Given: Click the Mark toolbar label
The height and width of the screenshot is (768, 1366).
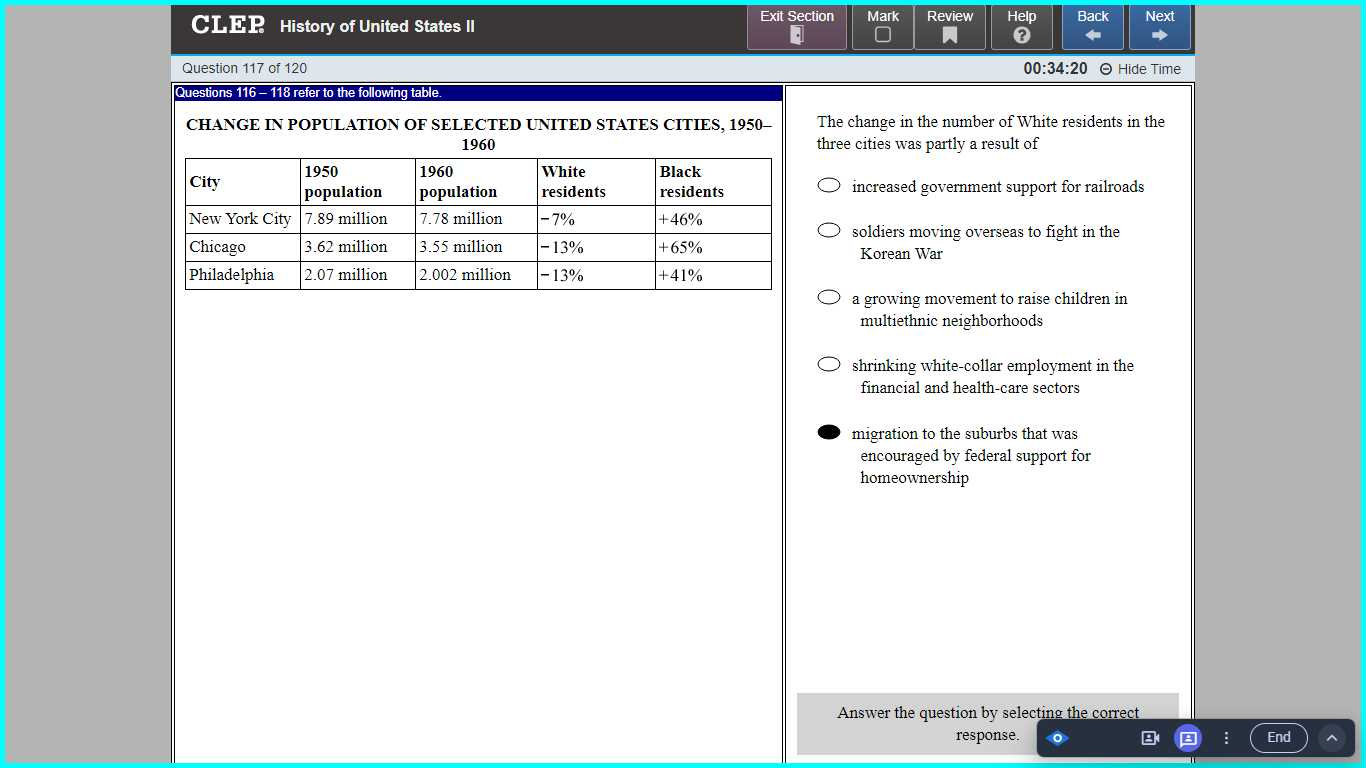Looking at the screenshot, I should (882, 16).
